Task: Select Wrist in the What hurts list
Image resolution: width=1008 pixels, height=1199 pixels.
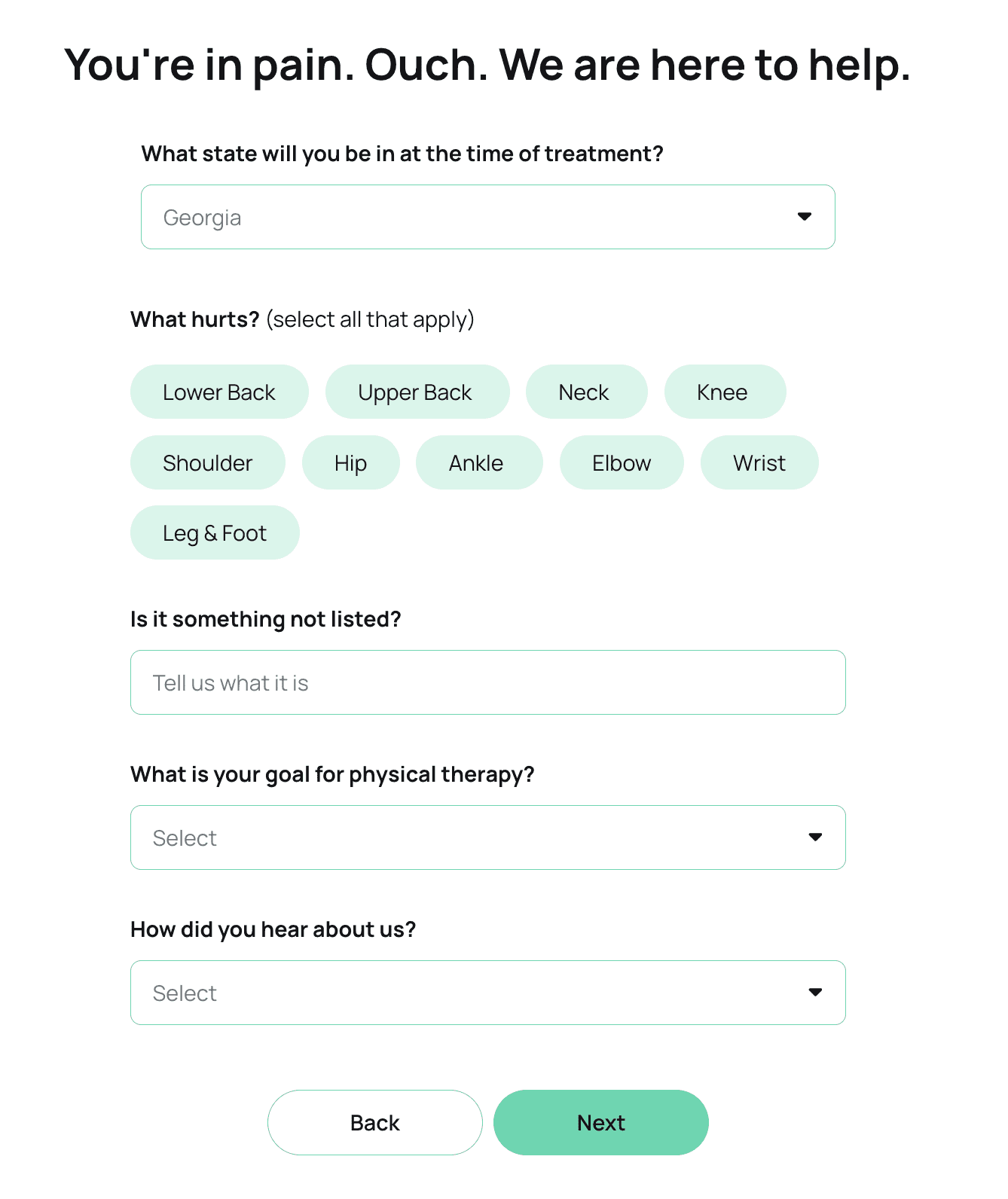Action: click(759, 462)
